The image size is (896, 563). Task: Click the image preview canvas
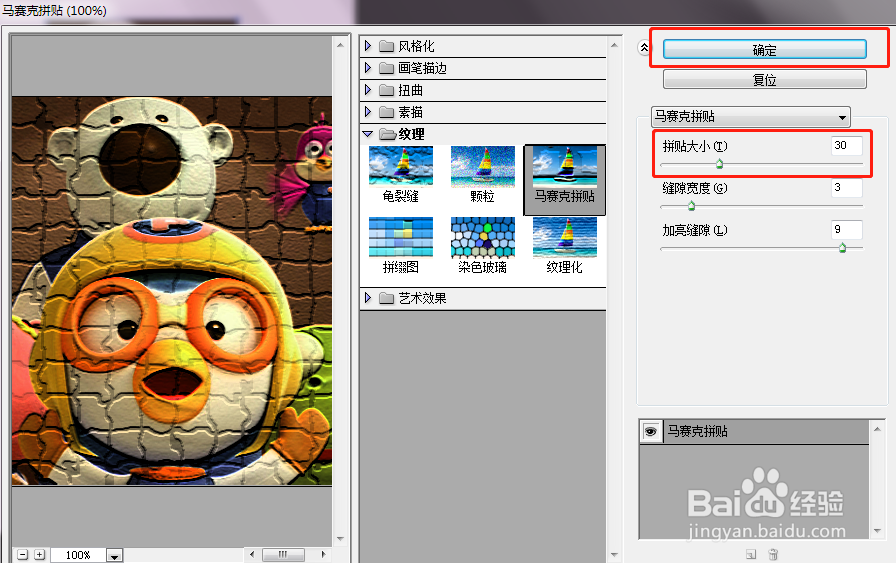(171, 290)
